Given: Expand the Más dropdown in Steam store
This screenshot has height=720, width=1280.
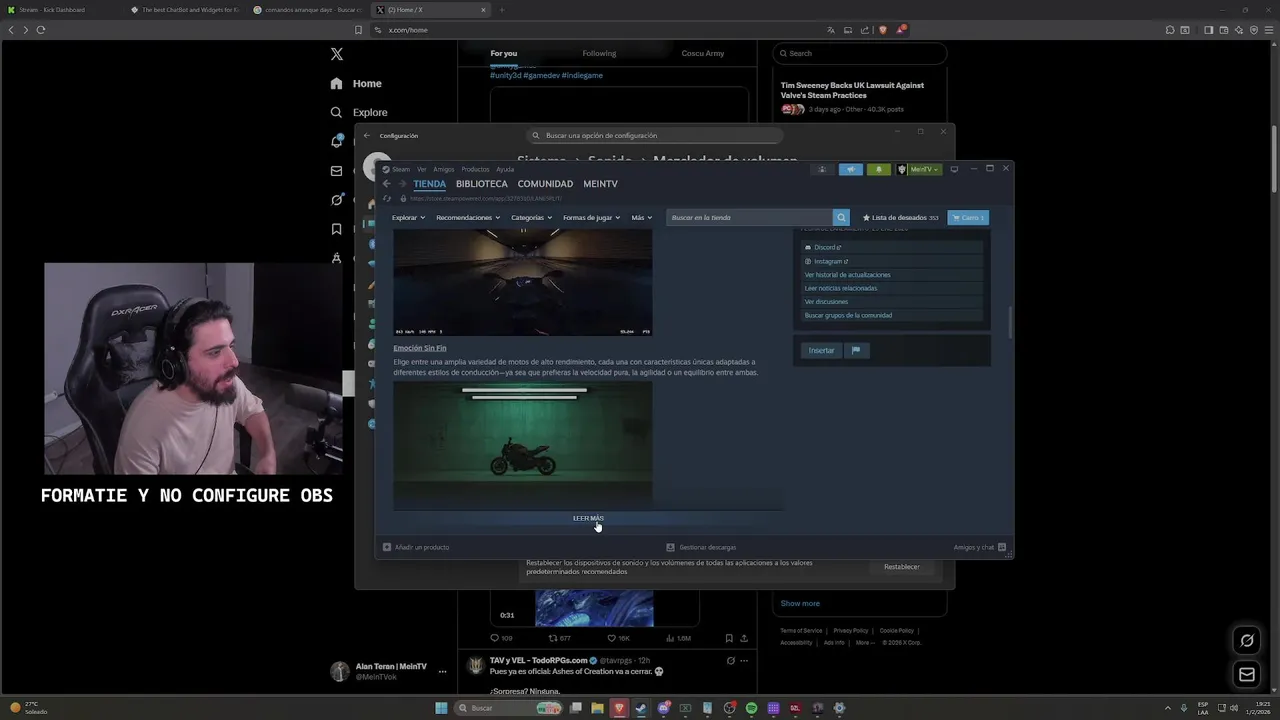Looking at the screenshot, I should click(x=641, y=217).
